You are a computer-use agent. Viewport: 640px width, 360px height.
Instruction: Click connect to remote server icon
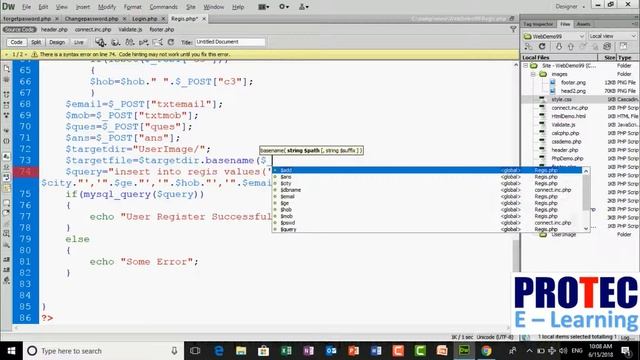pos(529,47)
